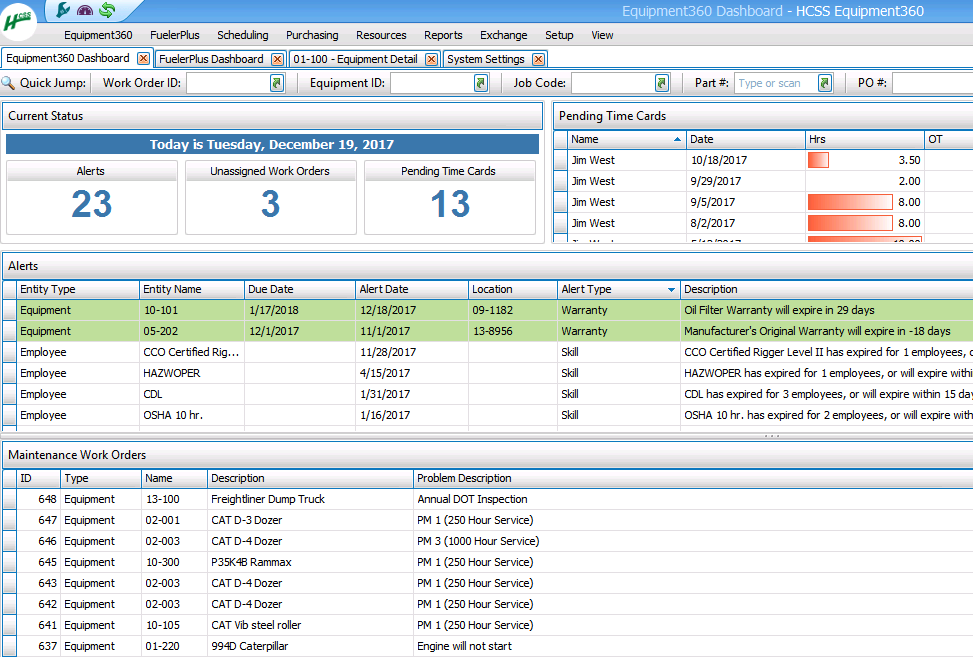Screen dimensions: 973x657
Task: Click the go arrow beside Work Order ID
Action: click(277, 83)
